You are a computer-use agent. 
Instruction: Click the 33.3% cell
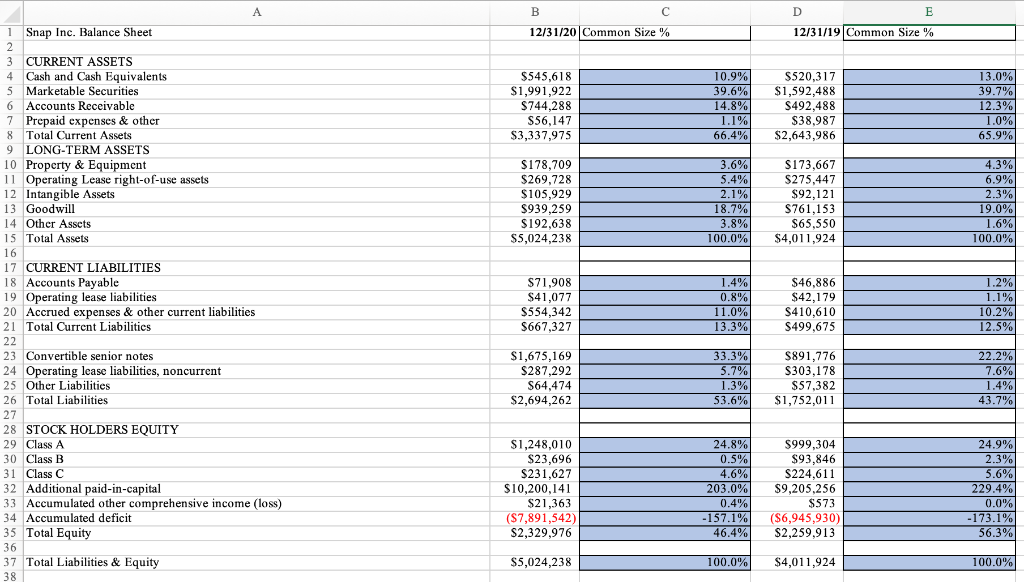[x=665, y=356]
